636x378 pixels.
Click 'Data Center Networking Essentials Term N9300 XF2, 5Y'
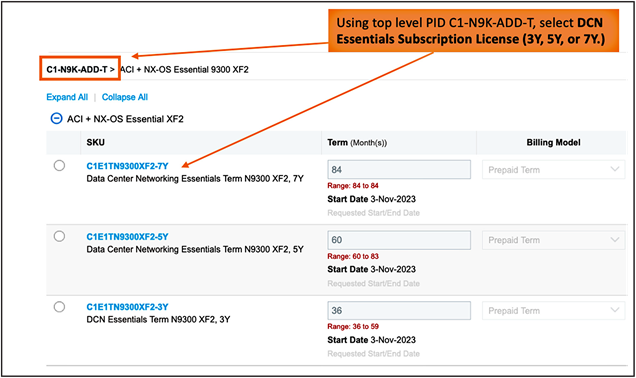(195, 249)
